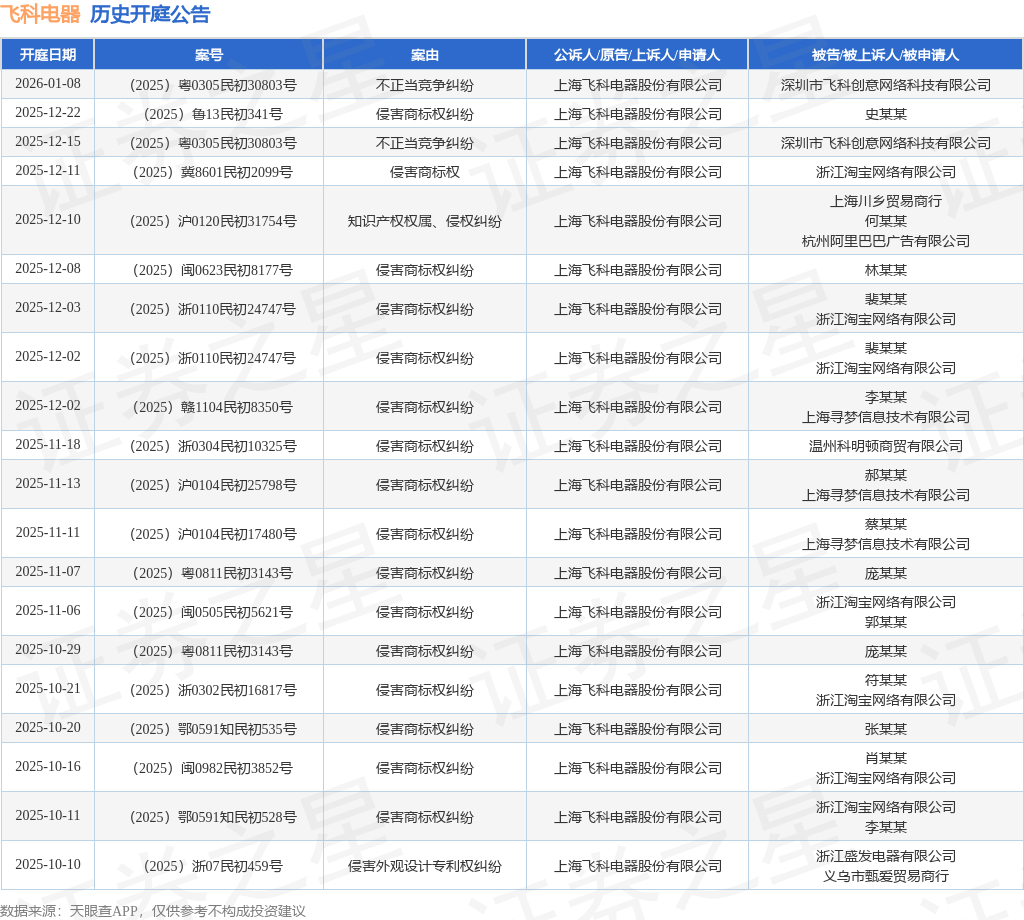Click case number 闽0982民初3852号
This screenshot has height=920, width=1024.
[x=213, y=769]
